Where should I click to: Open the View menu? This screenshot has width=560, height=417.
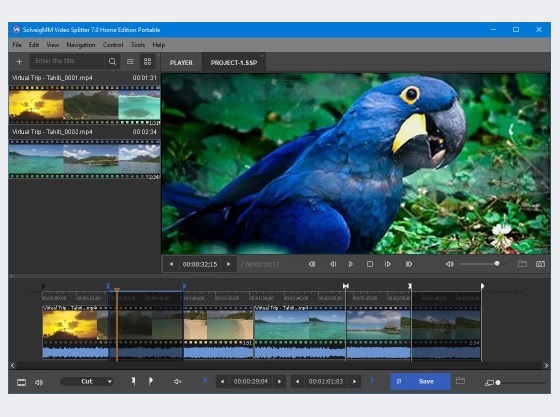[52, 45]
